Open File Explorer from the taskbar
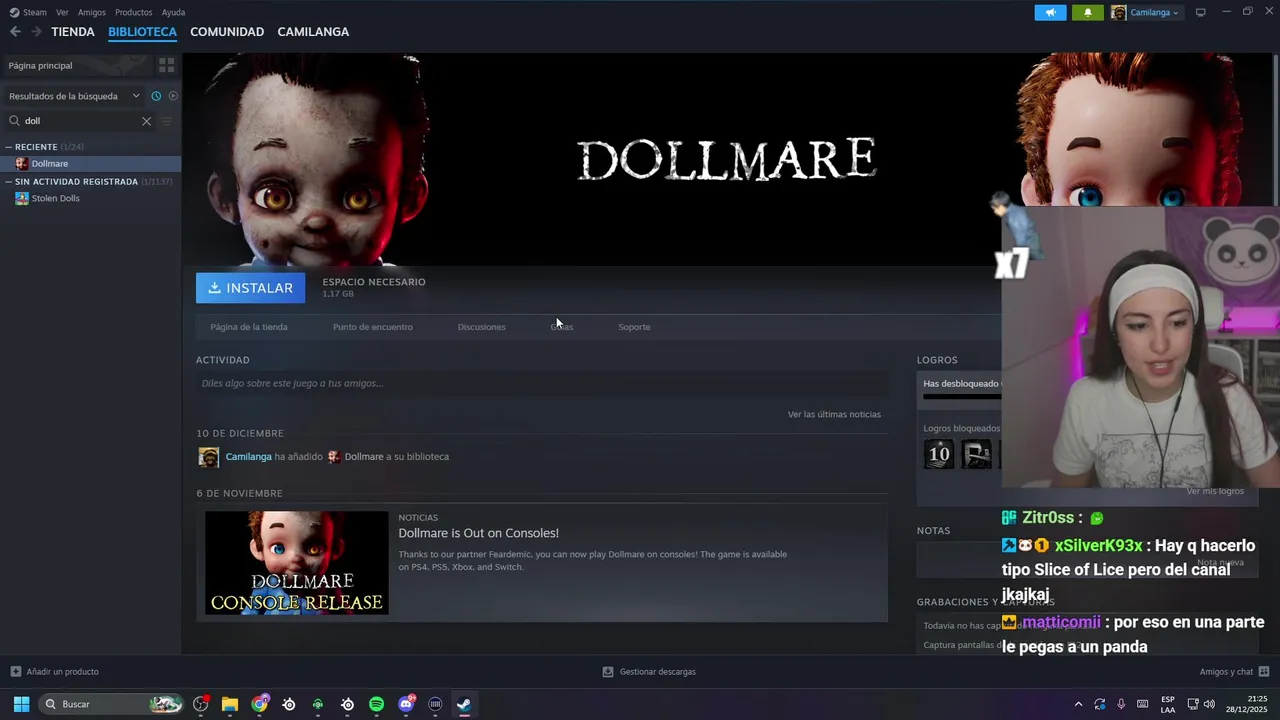The image size is (1280, 720). (230, 704)
